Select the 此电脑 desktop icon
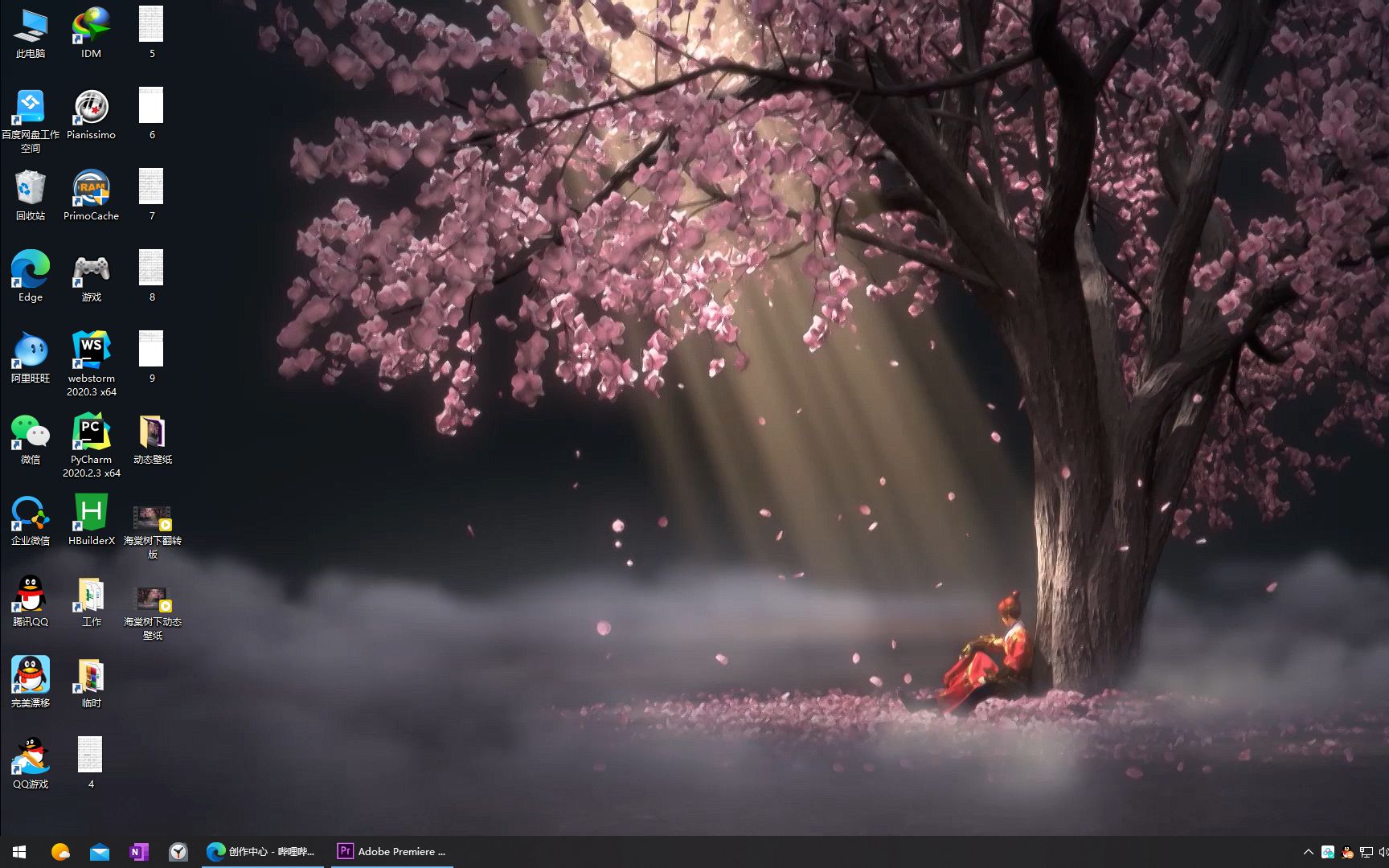 31,33
